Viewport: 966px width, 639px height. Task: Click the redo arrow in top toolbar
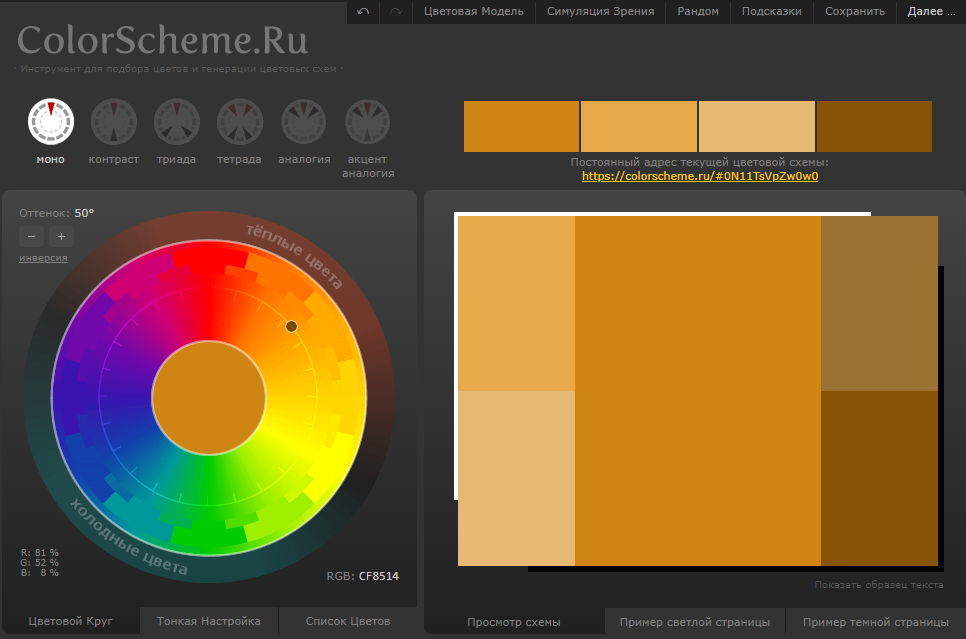point(396,12)
